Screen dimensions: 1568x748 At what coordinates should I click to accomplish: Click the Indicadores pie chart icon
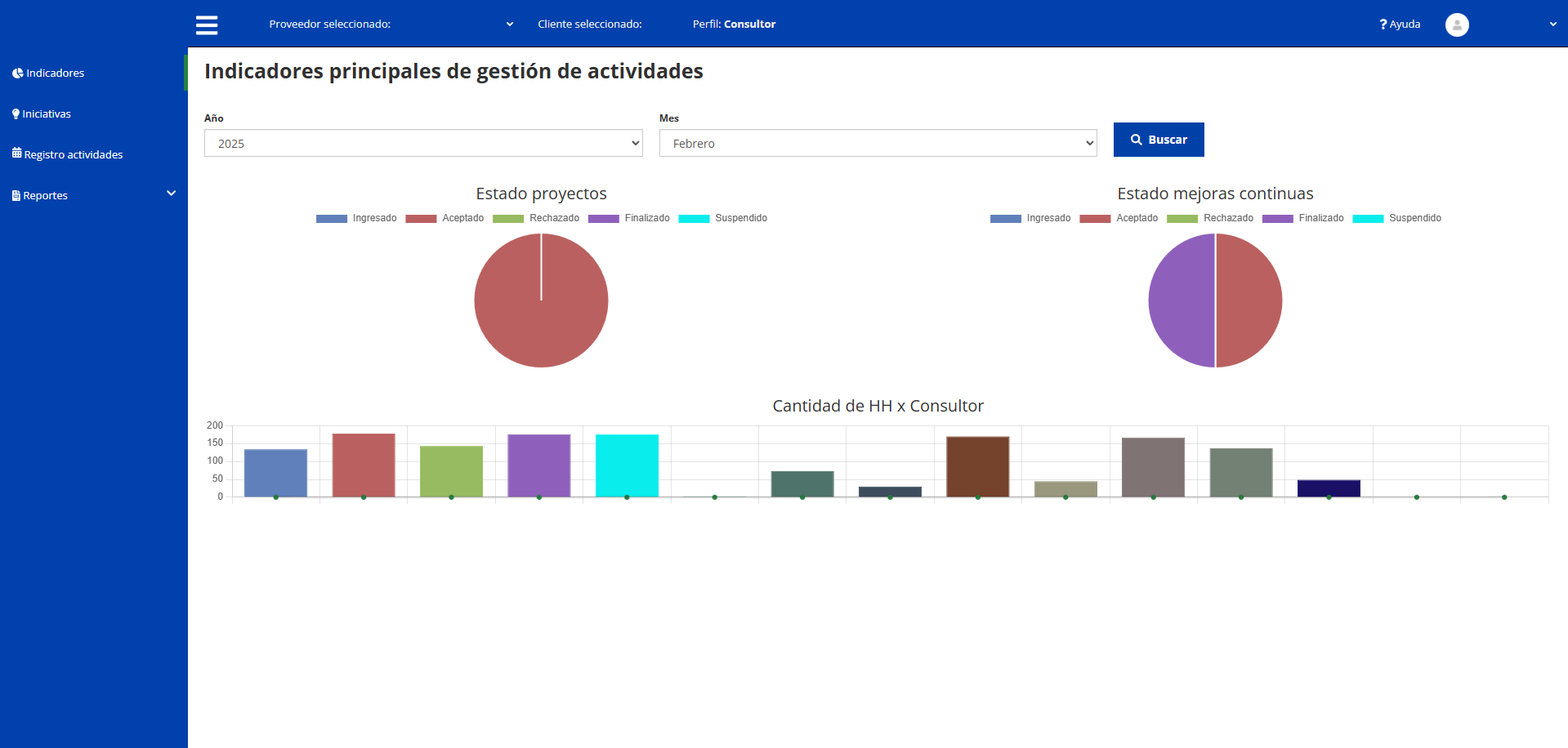coord(17,73)
